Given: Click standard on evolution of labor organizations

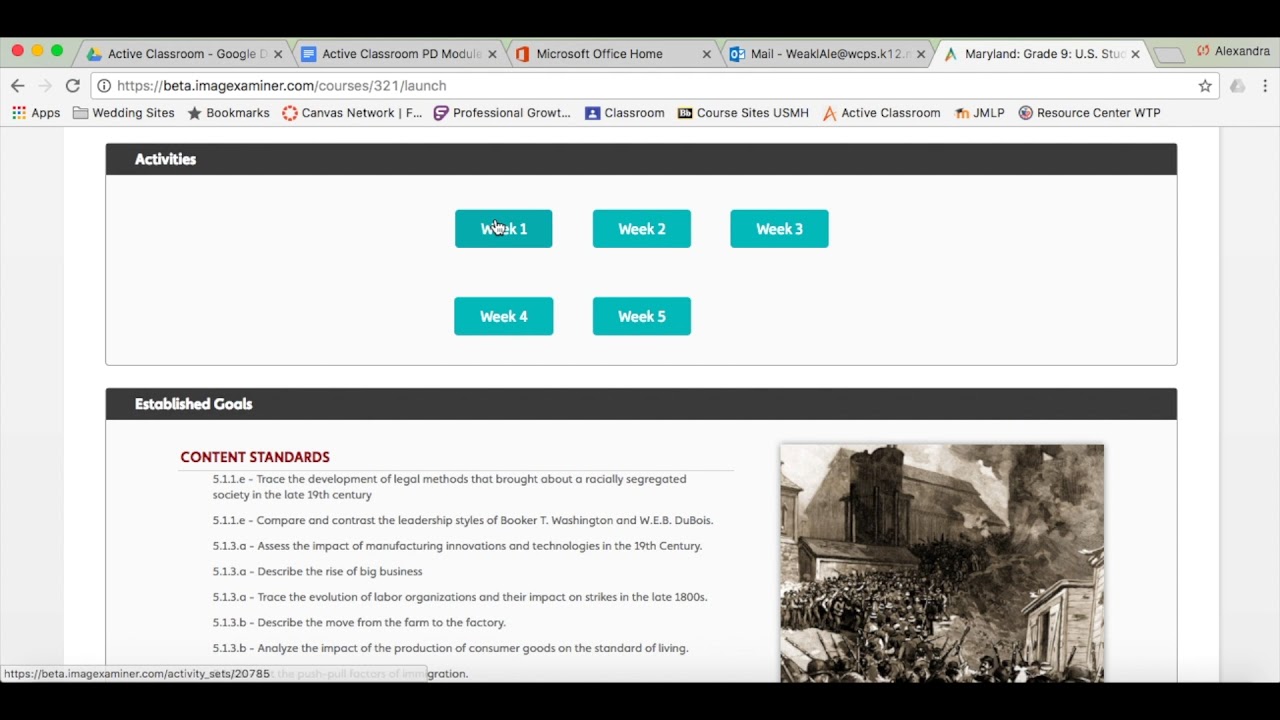Looking at the screenshot, I should click(460, 597).
